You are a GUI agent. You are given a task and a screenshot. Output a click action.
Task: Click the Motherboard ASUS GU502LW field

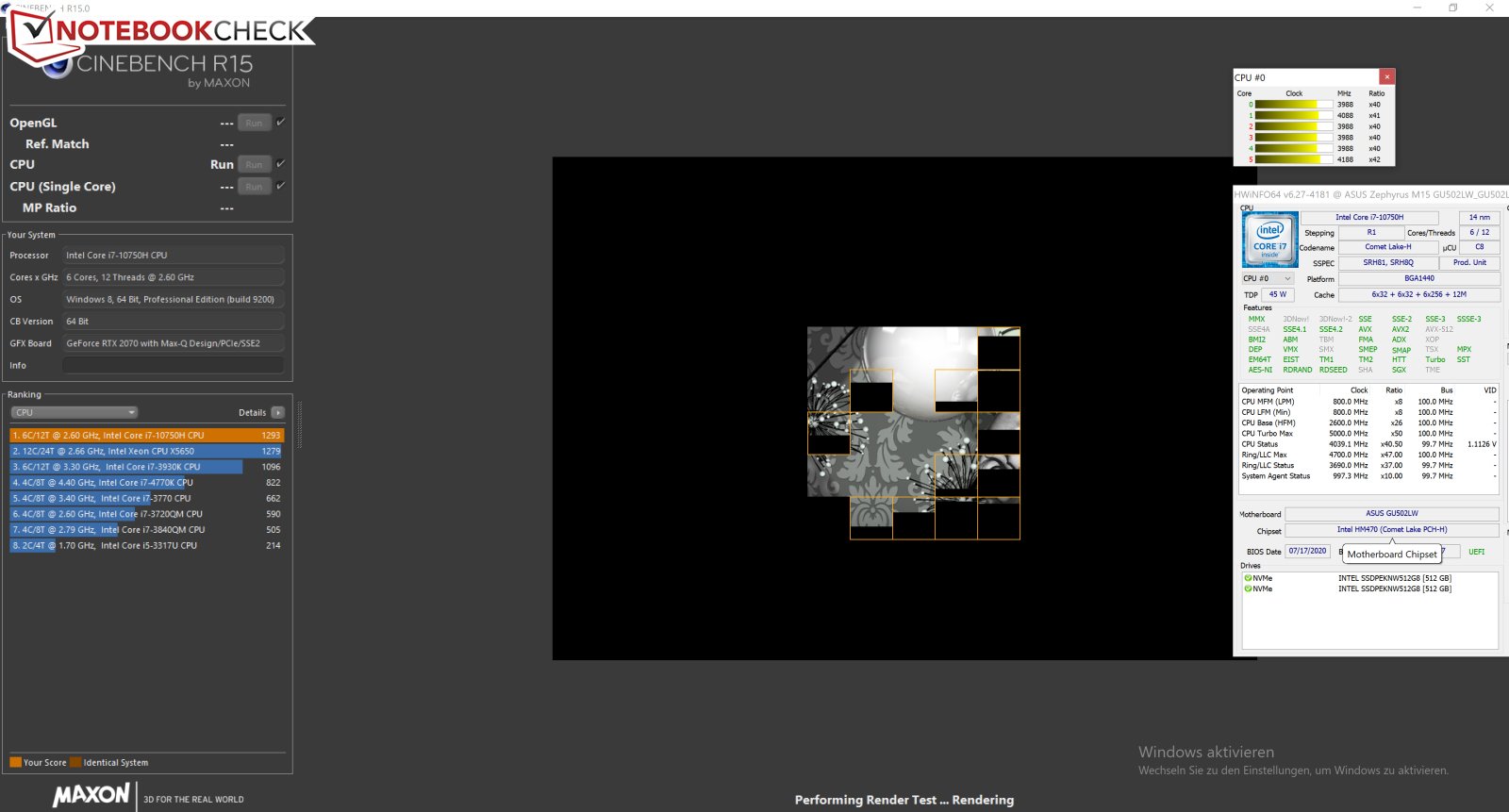1392,514
